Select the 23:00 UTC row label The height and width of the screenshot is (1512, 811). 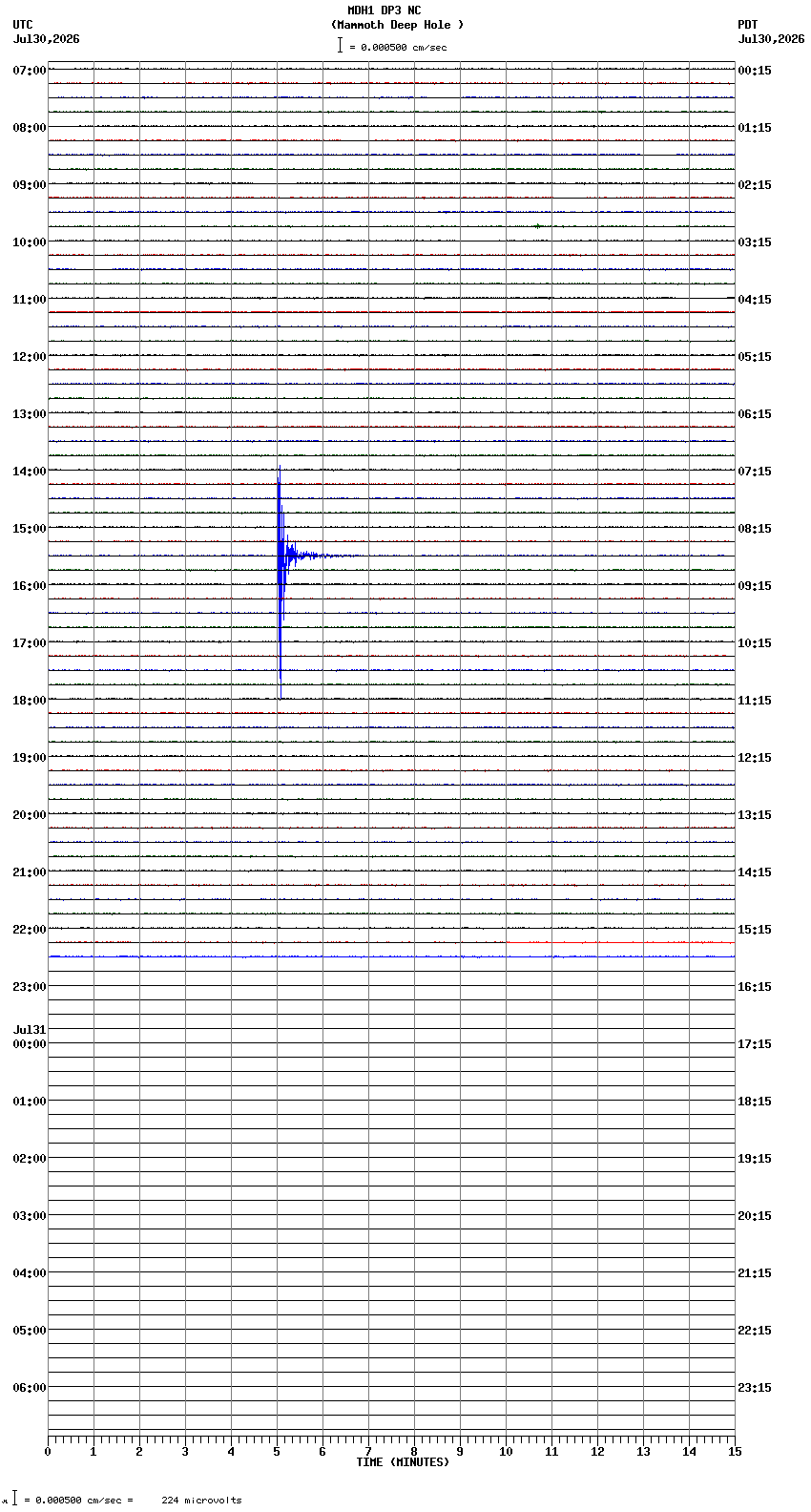coord(30,987)
